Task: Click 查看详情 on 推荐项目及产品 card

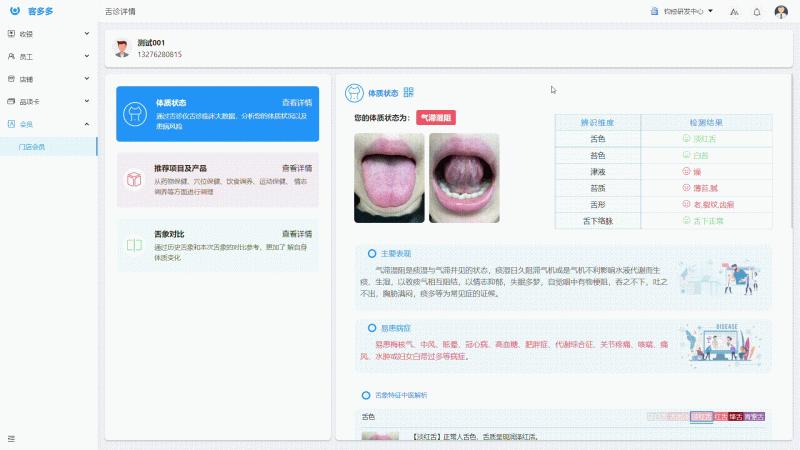Action: click(296, 168)
